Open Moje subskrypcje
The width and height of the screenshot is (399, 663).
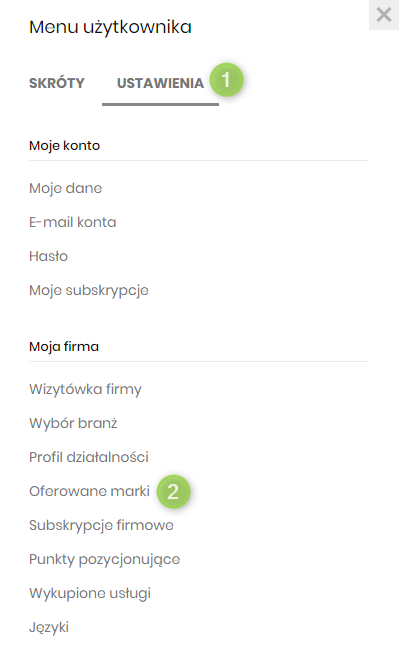click(89, 290)
